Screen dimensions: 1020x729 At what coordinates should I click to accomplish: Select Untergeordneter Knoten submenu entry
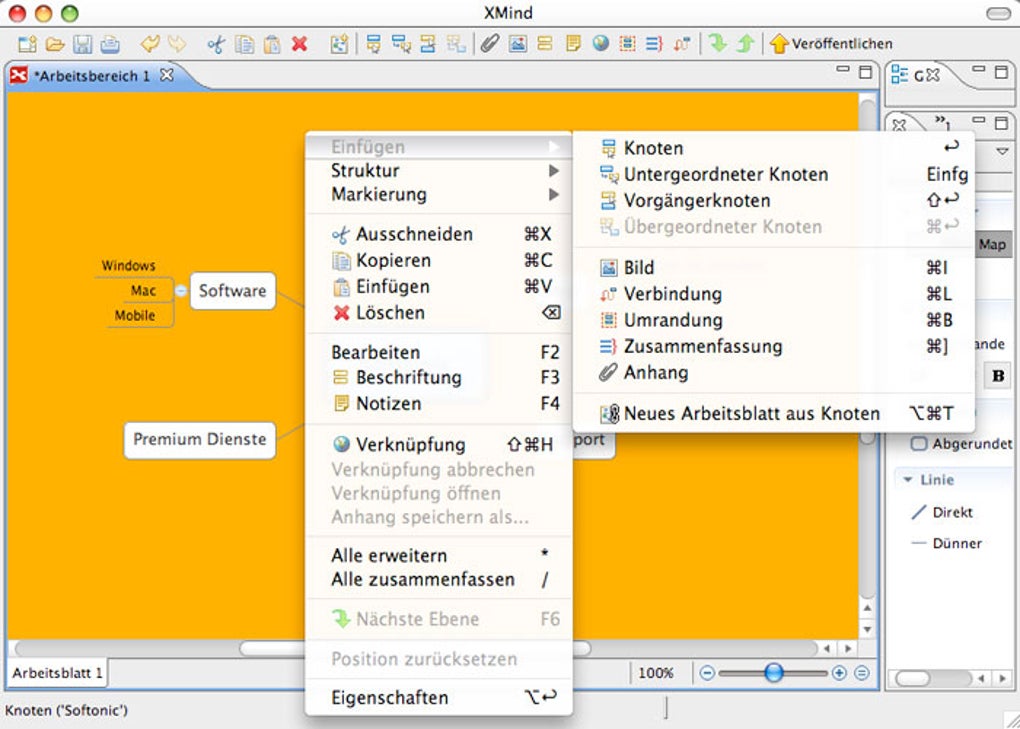point(773,174)
